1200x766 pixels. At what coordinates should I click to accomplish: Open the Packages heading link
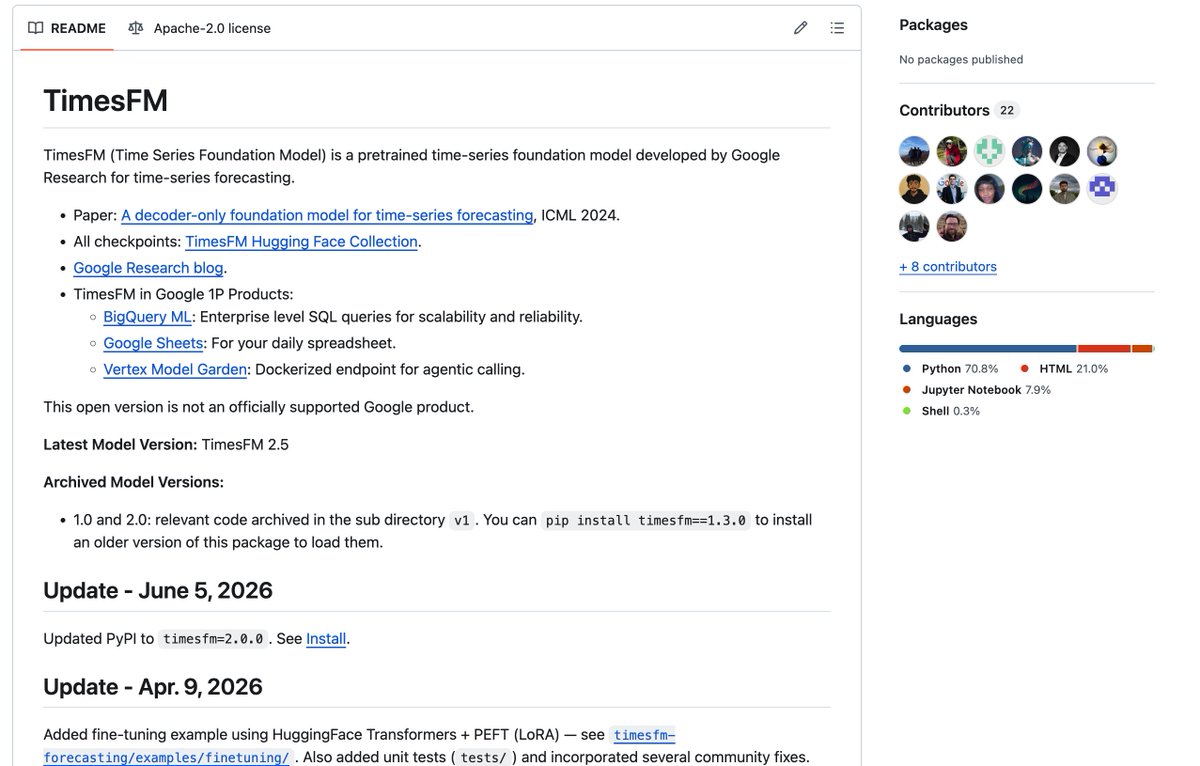coord(933,25)
